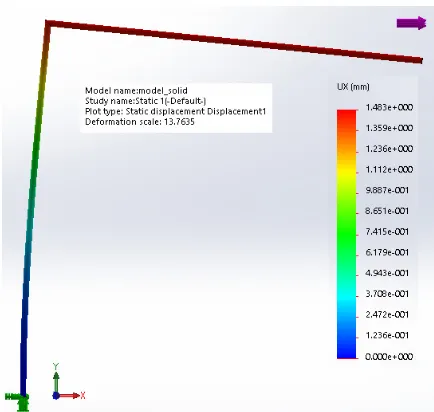Click the Model name:model_solid text line
The height and width of the screenshot is (412, 434).
click(136, 91)
